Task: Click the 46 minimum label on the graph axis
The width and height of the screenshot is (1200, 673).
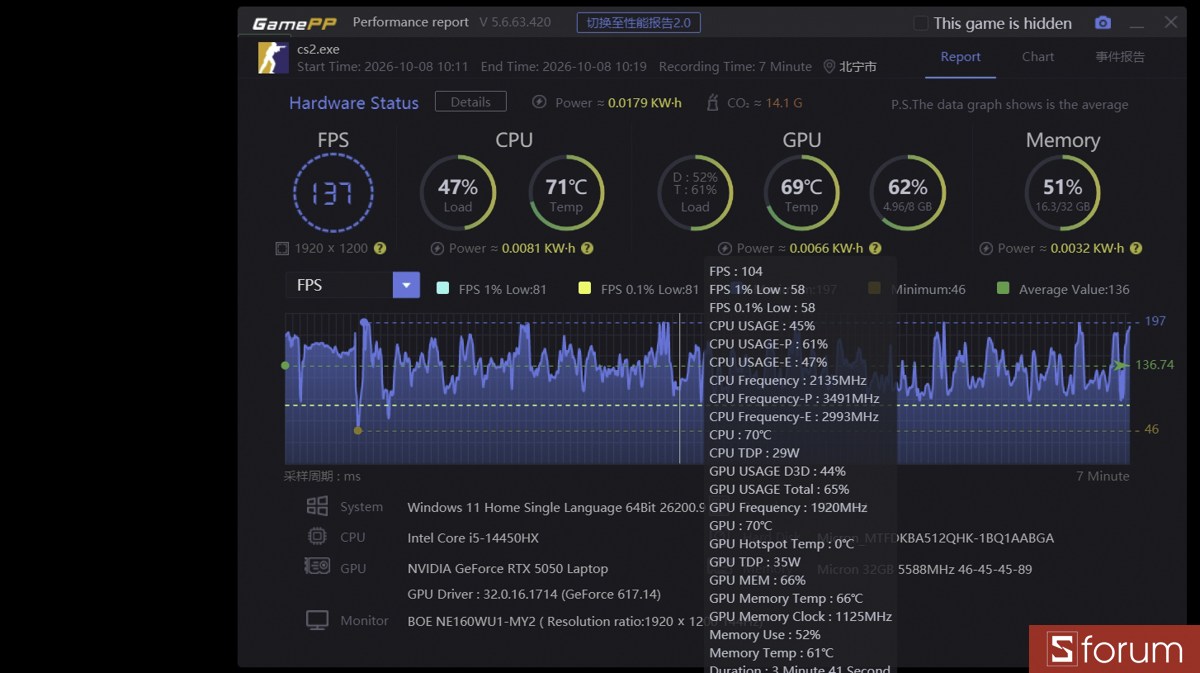Action: [1151, 429]
